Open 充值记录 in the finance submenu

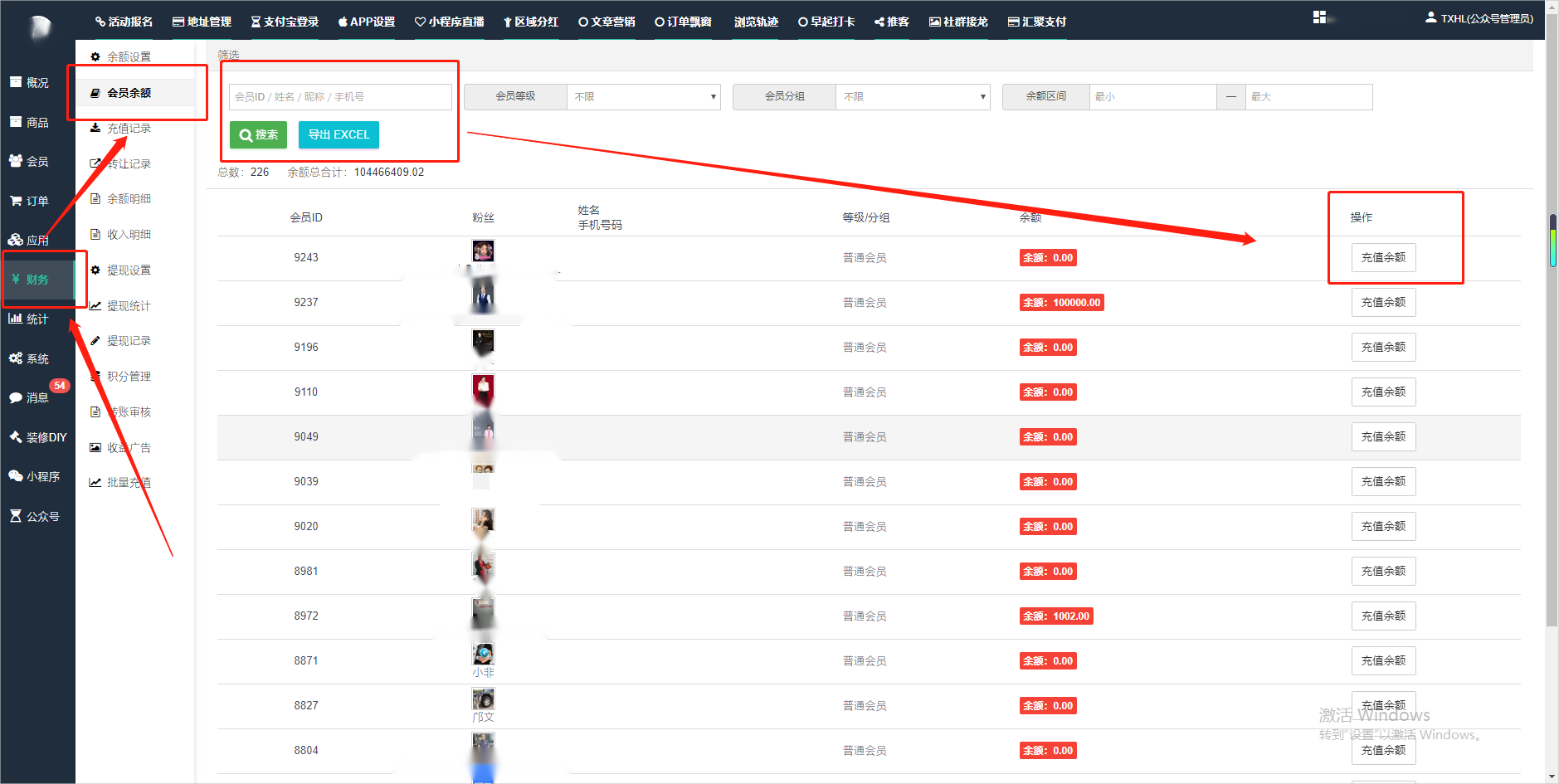click(129, 129)
